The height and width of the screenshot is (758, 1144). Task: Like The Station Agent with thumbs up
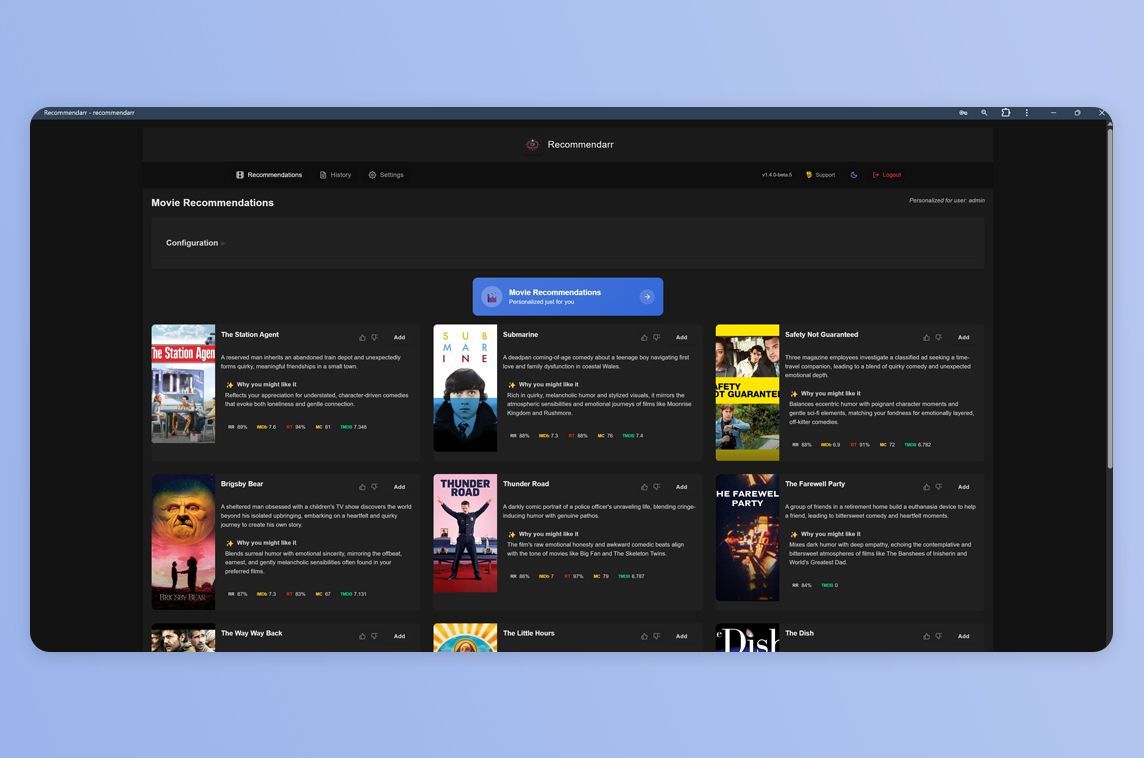tap(362, 338)
